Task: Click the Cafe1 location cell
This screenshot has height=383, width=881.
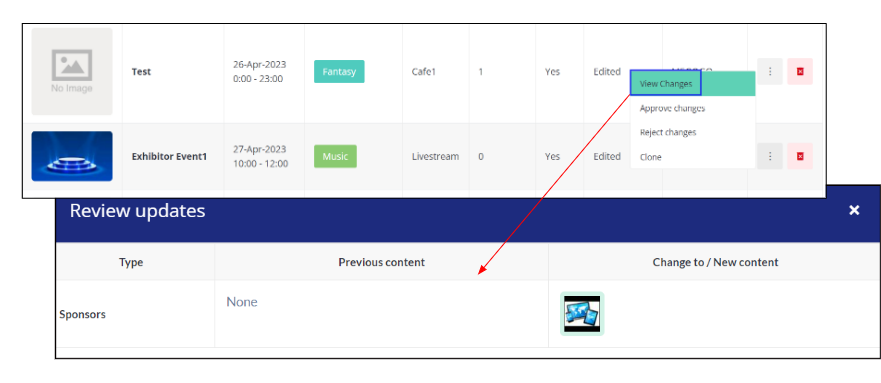Action: pyautogui.click(x=424, y=72)
